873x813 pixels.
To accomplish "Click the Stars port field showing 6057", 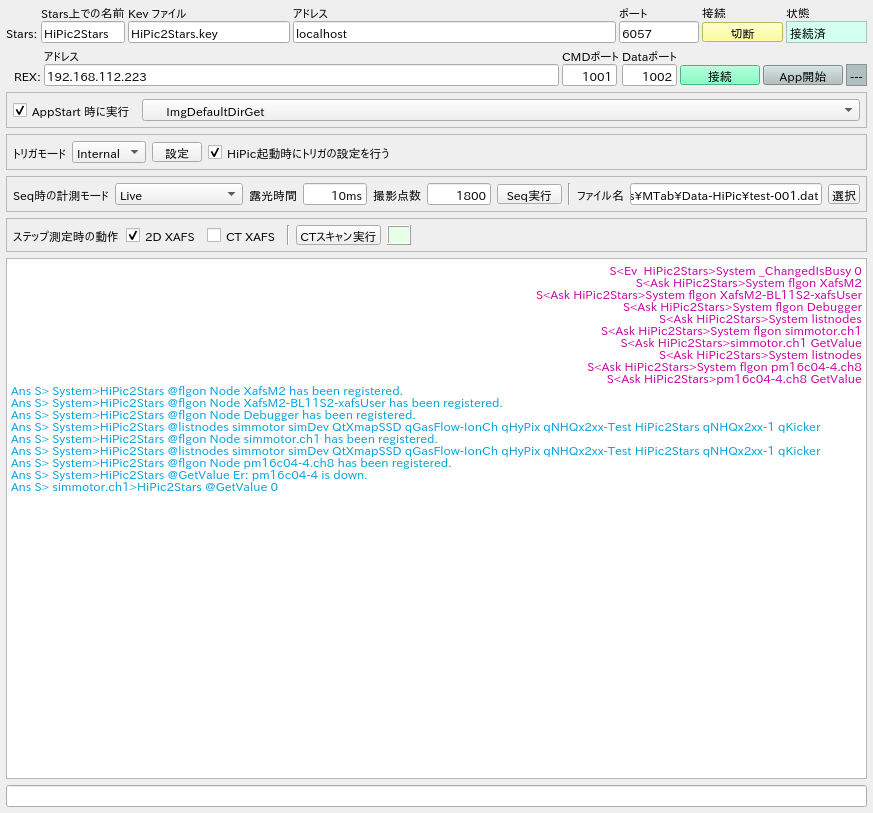I will tap(657, 33).
